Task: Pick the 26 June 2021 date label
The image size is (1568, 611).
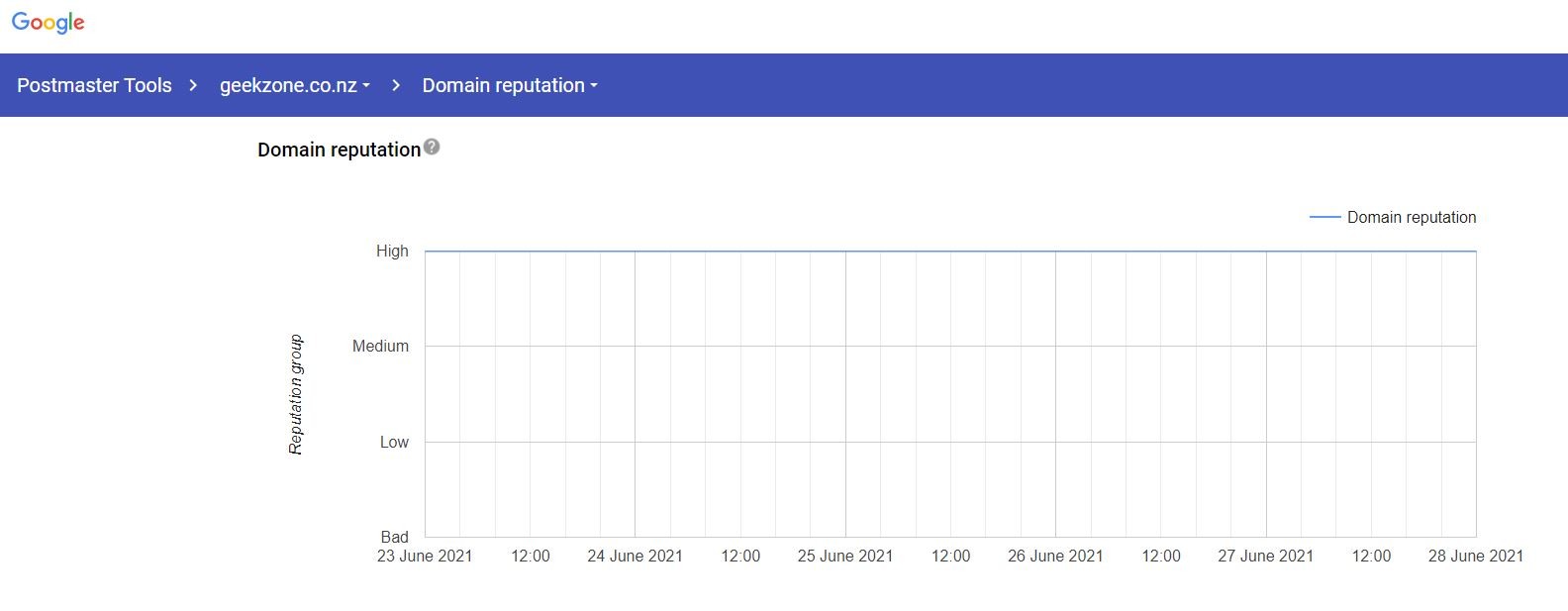Action: tap(1055, 557)
